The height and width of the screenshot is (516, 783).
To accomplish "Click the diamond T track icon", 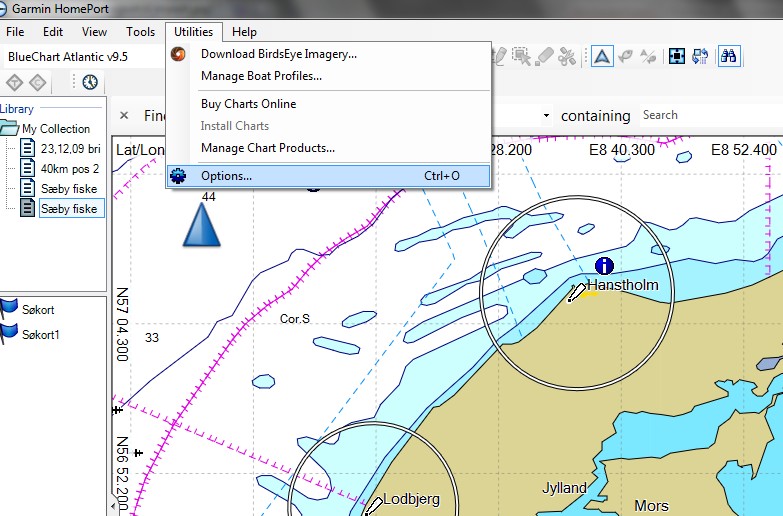I will [x=14, y=82].
